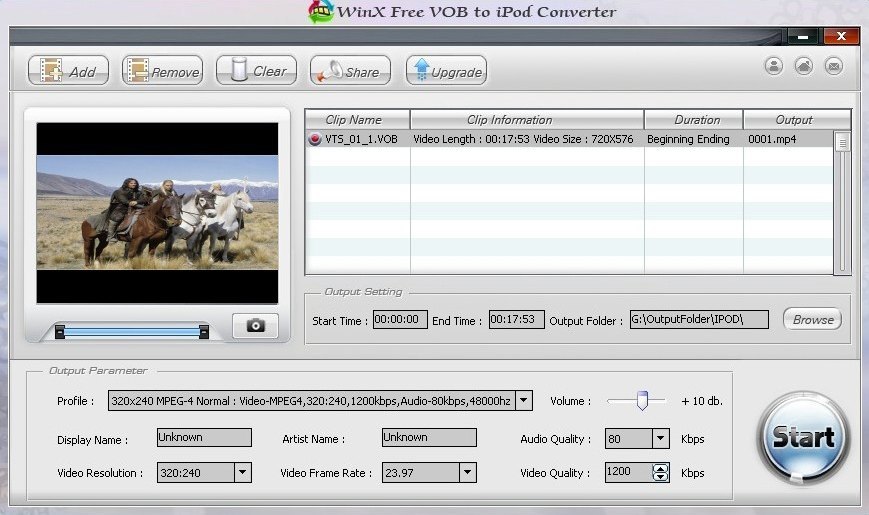Open the Audio Quality dropdown

(x=661, y=438)
